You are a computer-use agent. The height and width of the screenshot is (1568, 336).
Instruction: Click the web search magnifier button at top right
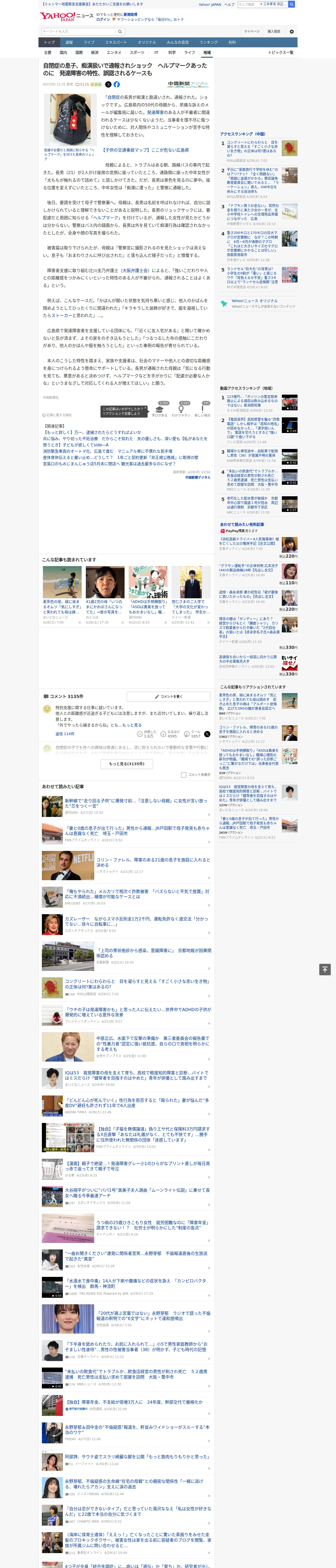(292, 4)
